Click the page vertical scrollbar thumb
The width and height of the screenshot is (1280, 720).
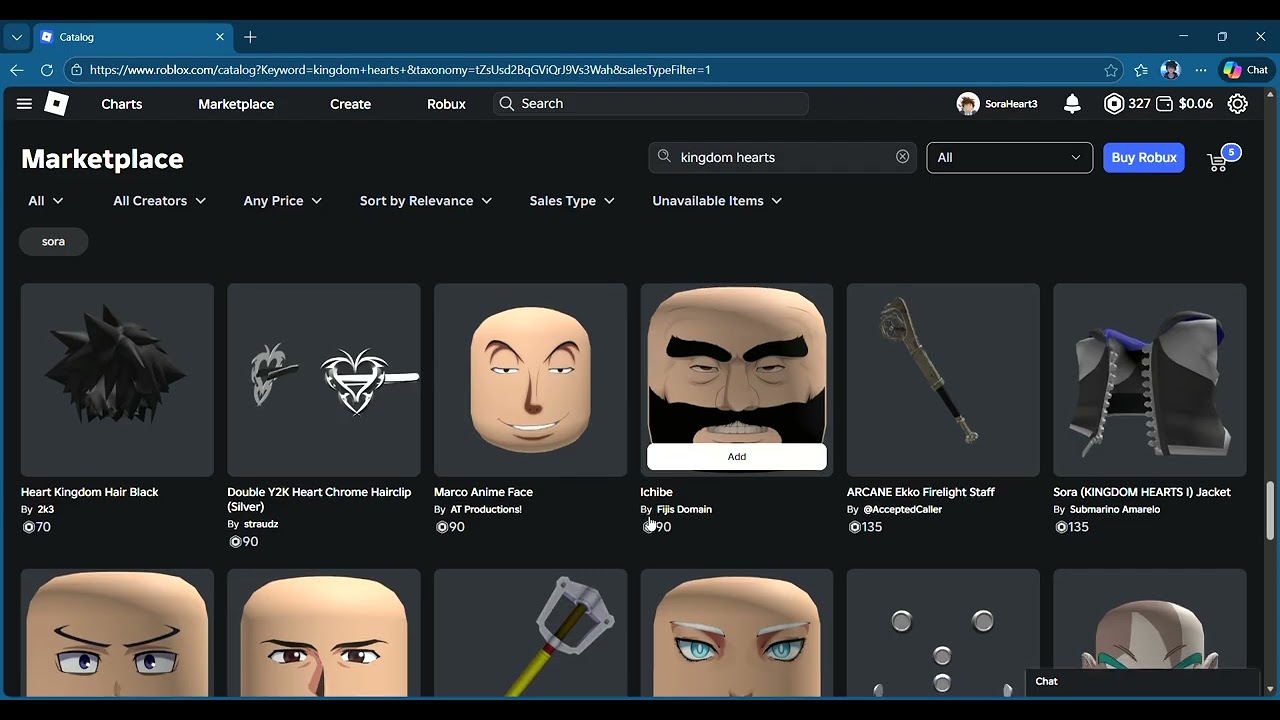point(1270,510)
